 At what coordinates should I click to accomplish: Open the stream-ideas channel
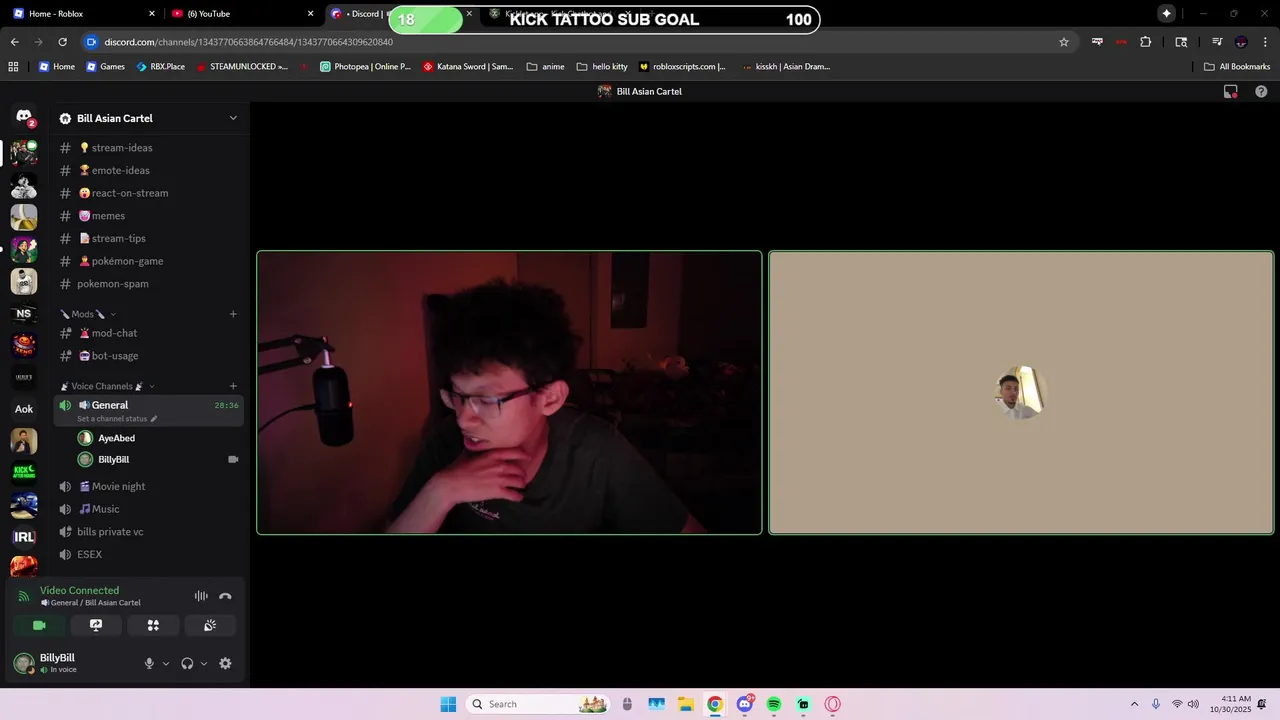tap(149, 148)
